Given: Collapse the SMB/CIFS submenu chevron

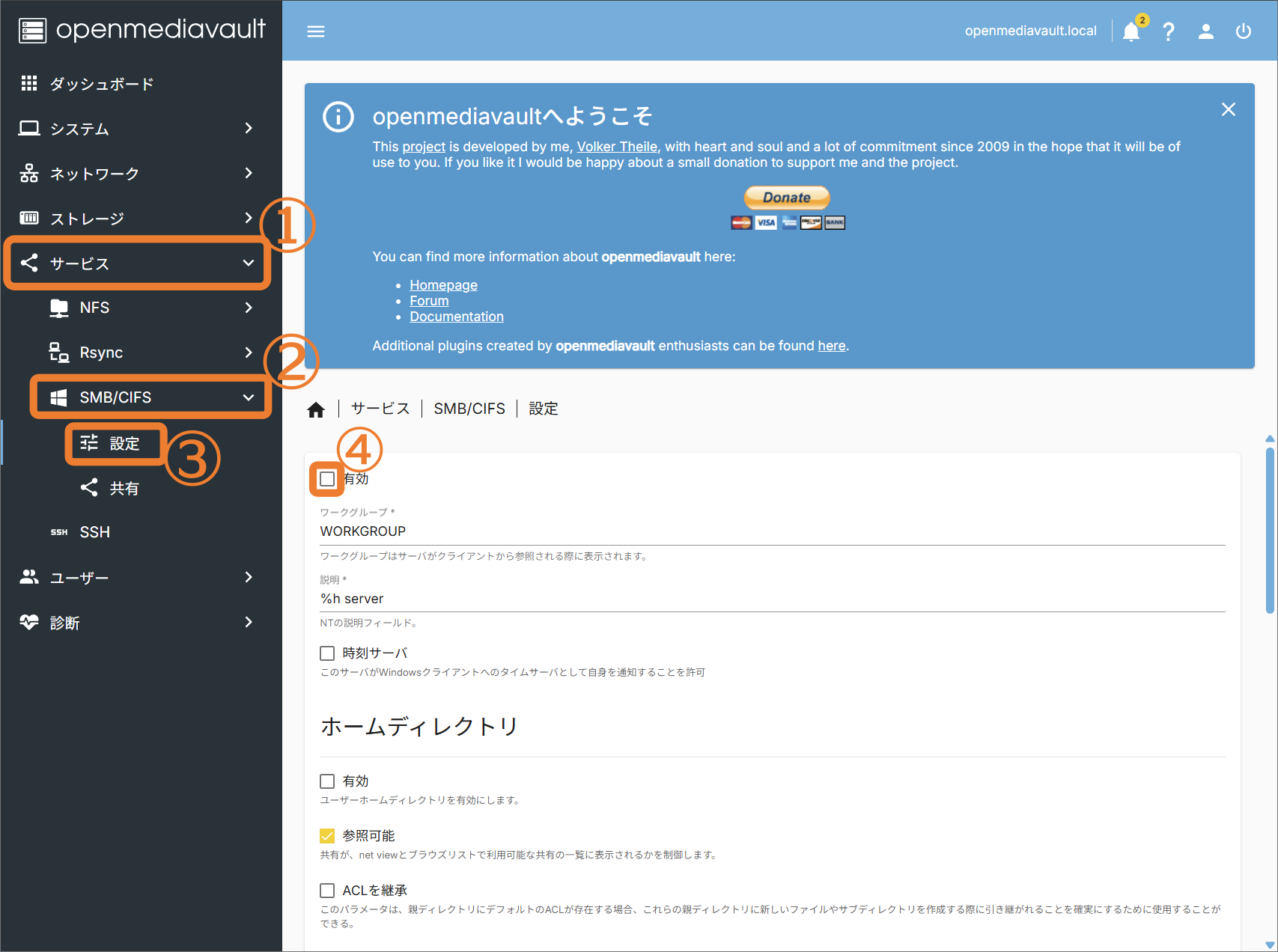Looking at the screenshot, I should coord(249,397).
